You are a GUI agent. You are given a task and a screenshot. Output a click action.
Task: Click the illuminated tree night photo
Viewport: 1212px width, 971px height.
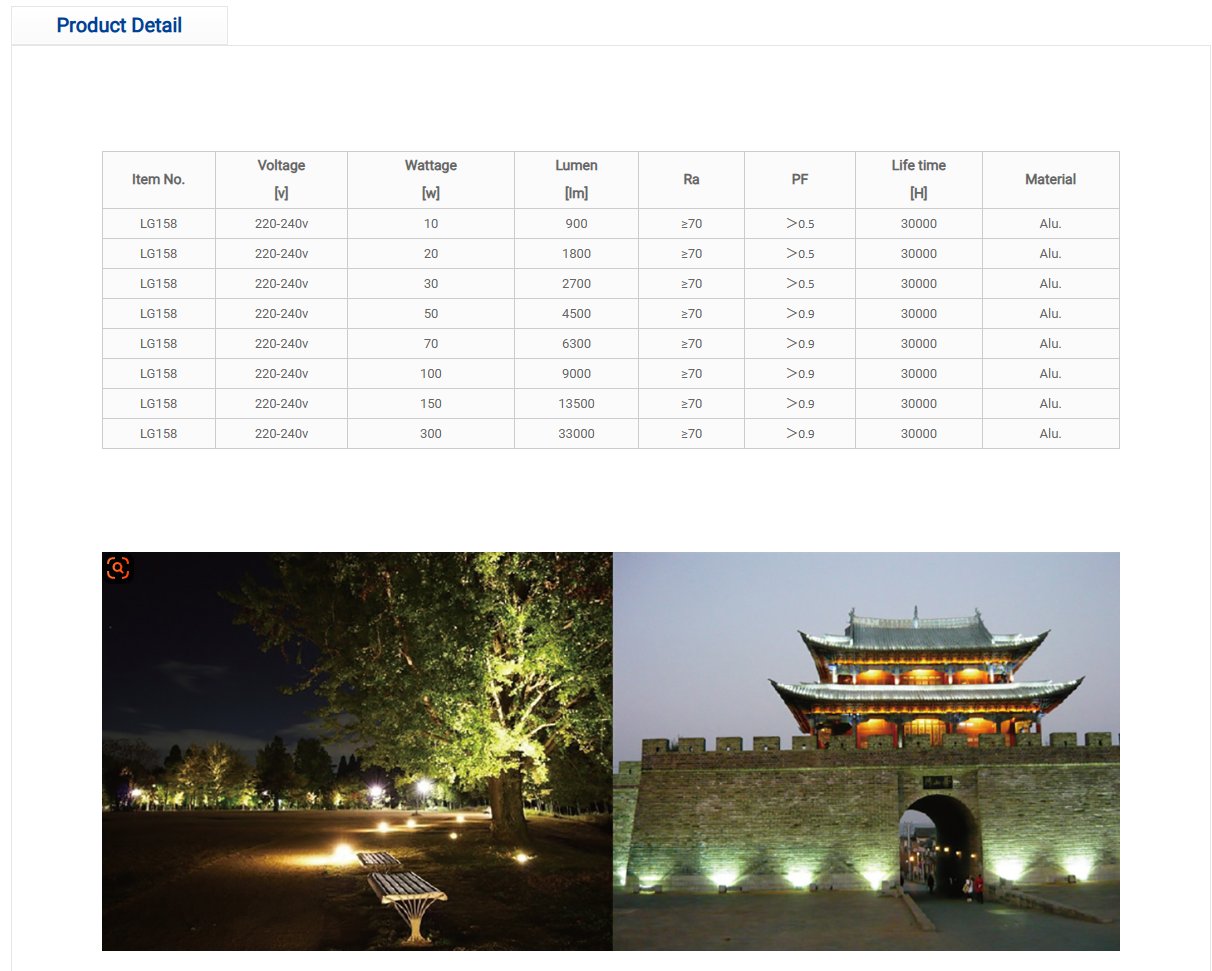357,751
